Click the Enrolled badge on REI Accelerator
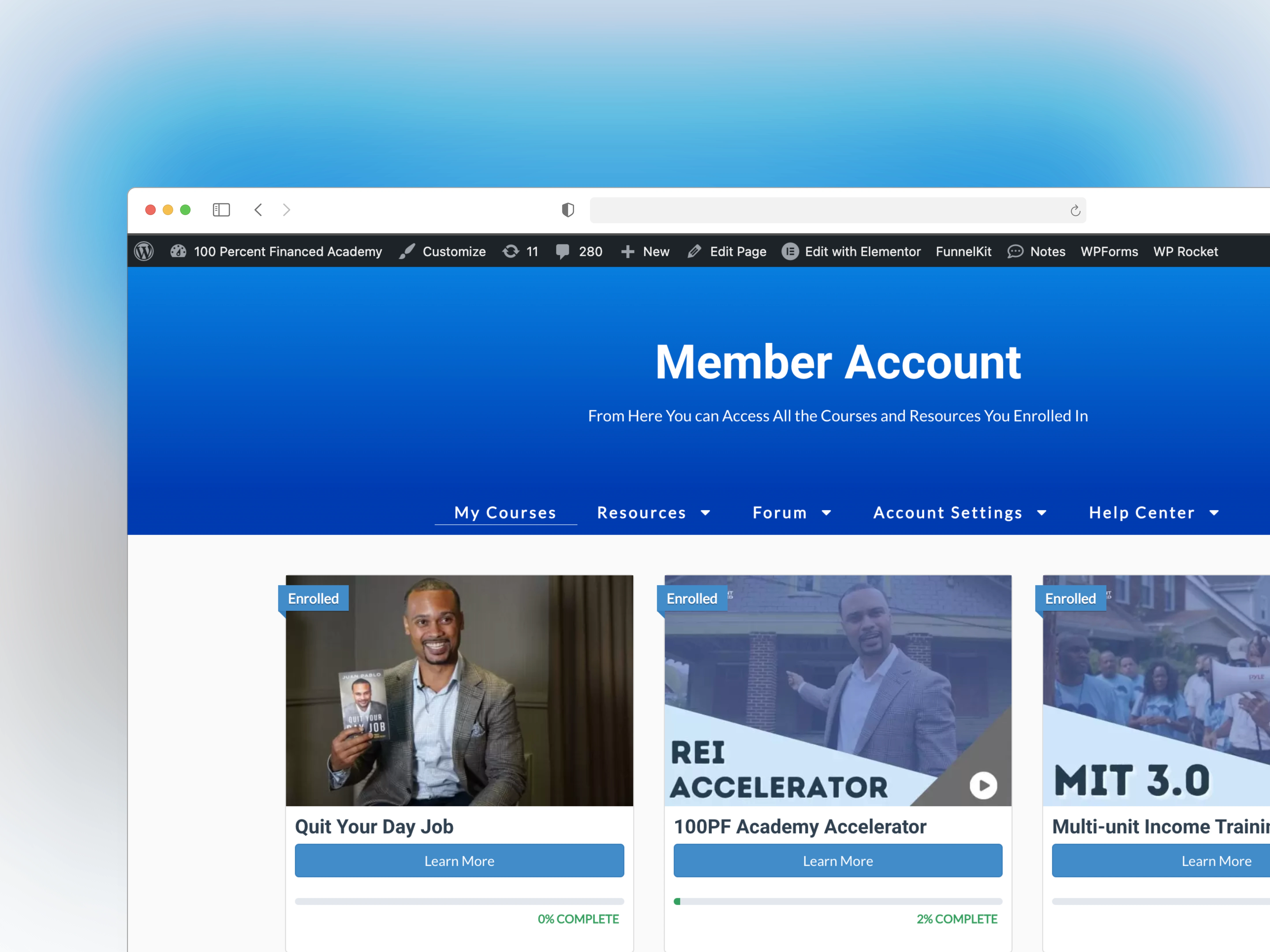1270x952 pixels. point(692,599)
